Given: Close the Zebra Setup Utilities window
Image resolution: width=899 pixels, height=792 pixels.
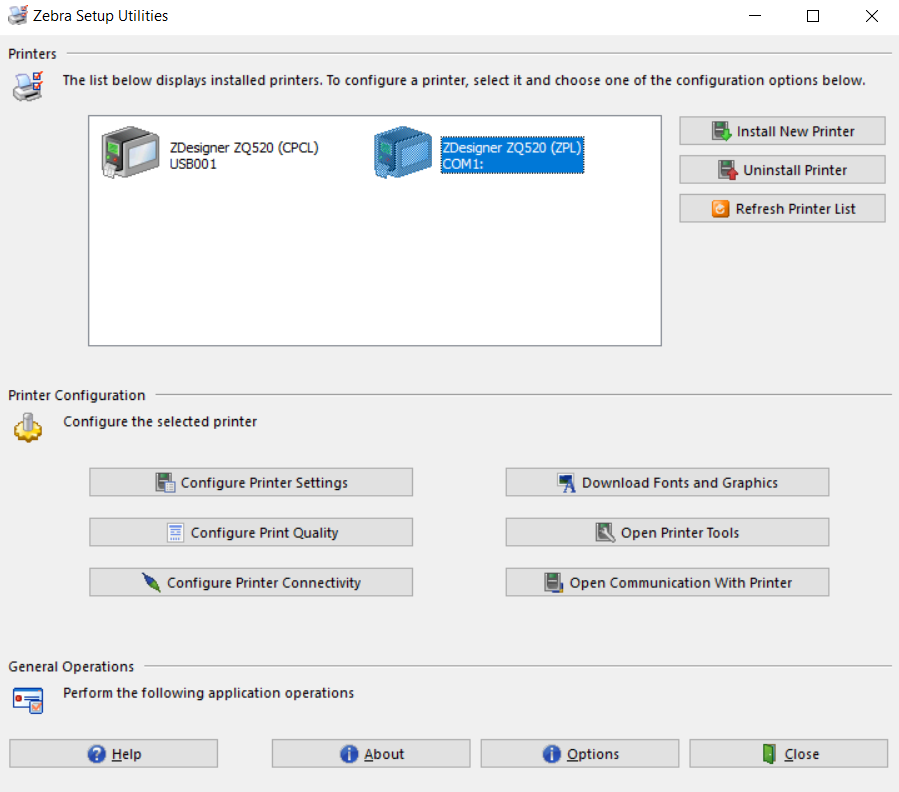Looking at the screenshot, I should [788, 753].
